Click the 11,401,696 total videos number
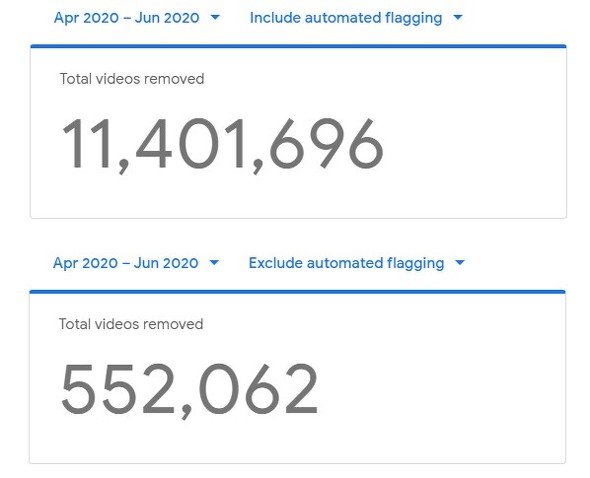This screenshot has height=478, width=590. click(x=222, y=145)
